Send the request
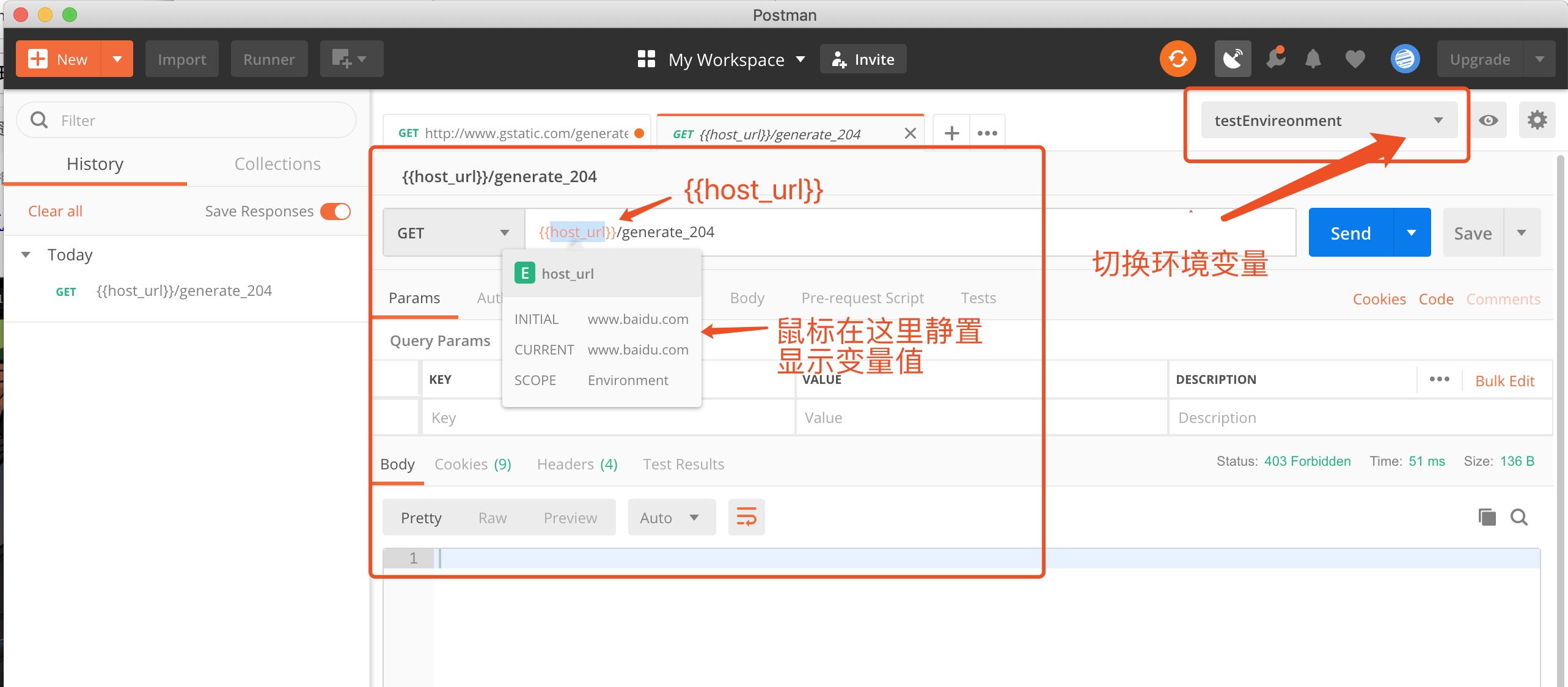1568x687 pixels. click(1350, 233)
